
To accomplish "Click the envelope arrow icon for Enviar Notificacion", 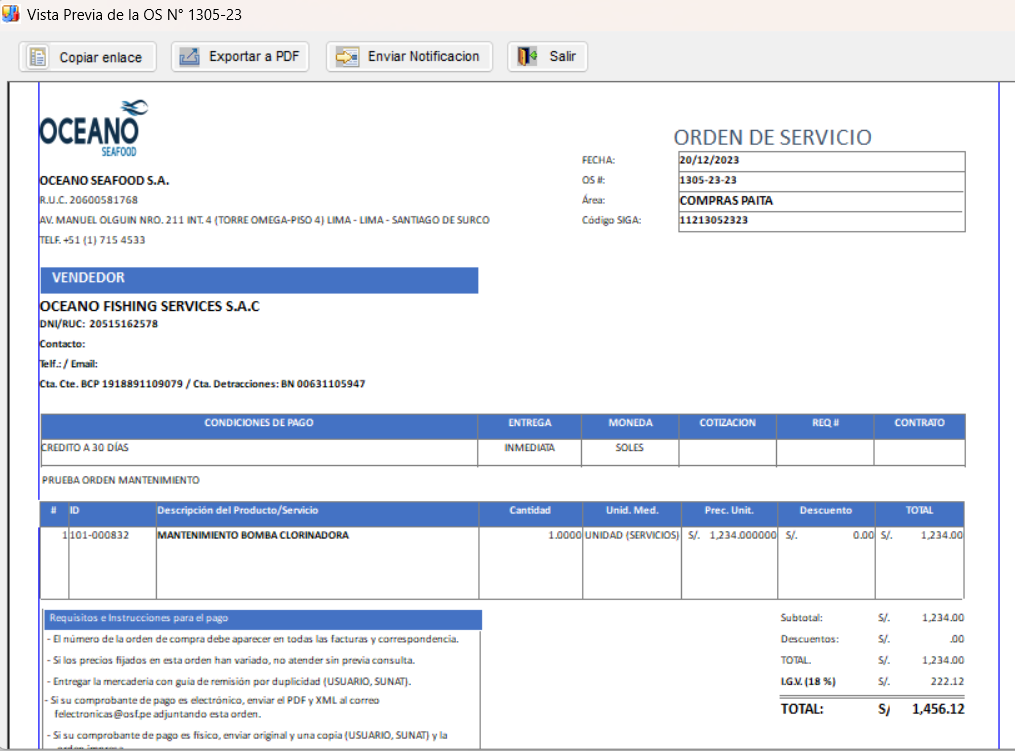I will pyautogui.click(x=347, y=57).
